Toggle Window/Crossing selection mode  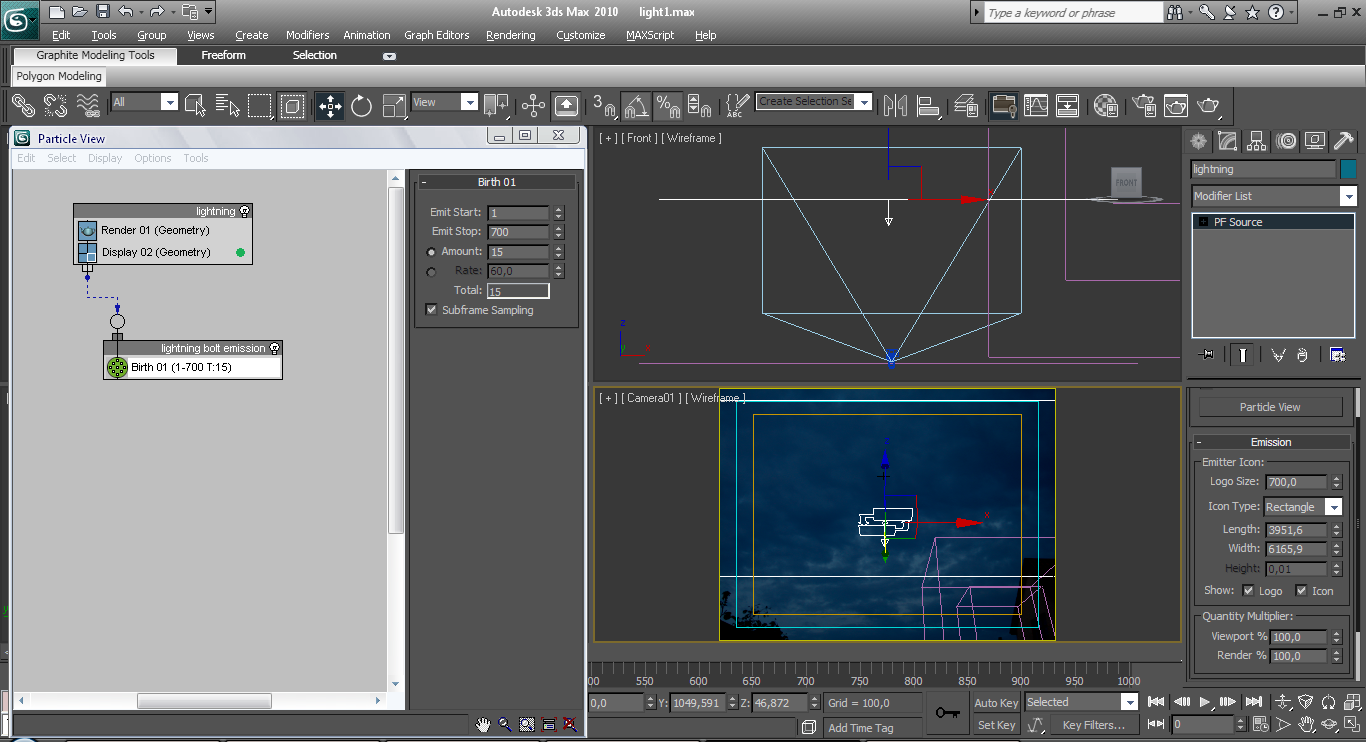292,105
